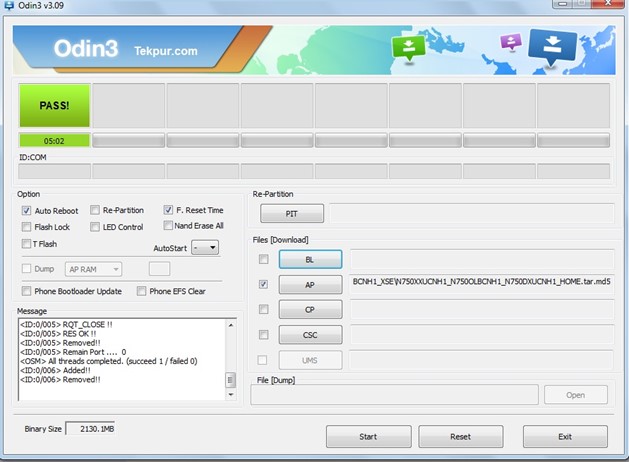The image size is (629, 462).
Task: Click the Reset button
Action: 460,437
